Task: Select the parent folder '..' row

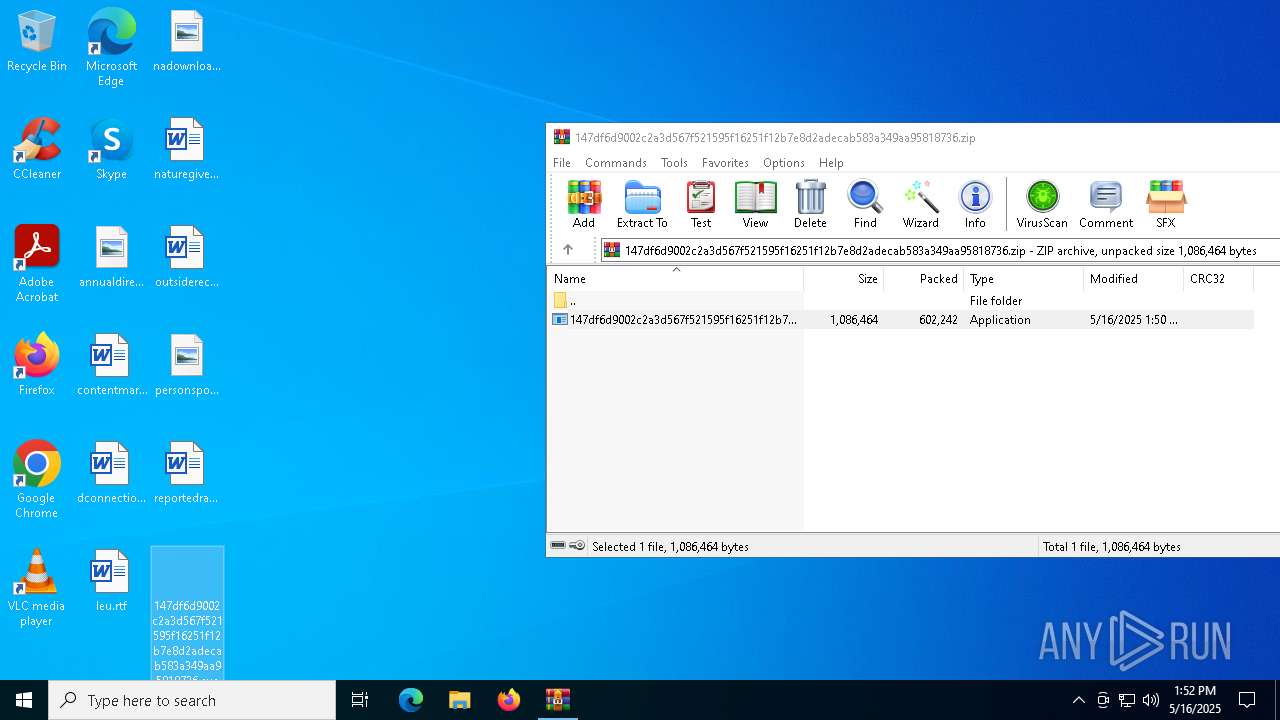Action: pos(900,300)
